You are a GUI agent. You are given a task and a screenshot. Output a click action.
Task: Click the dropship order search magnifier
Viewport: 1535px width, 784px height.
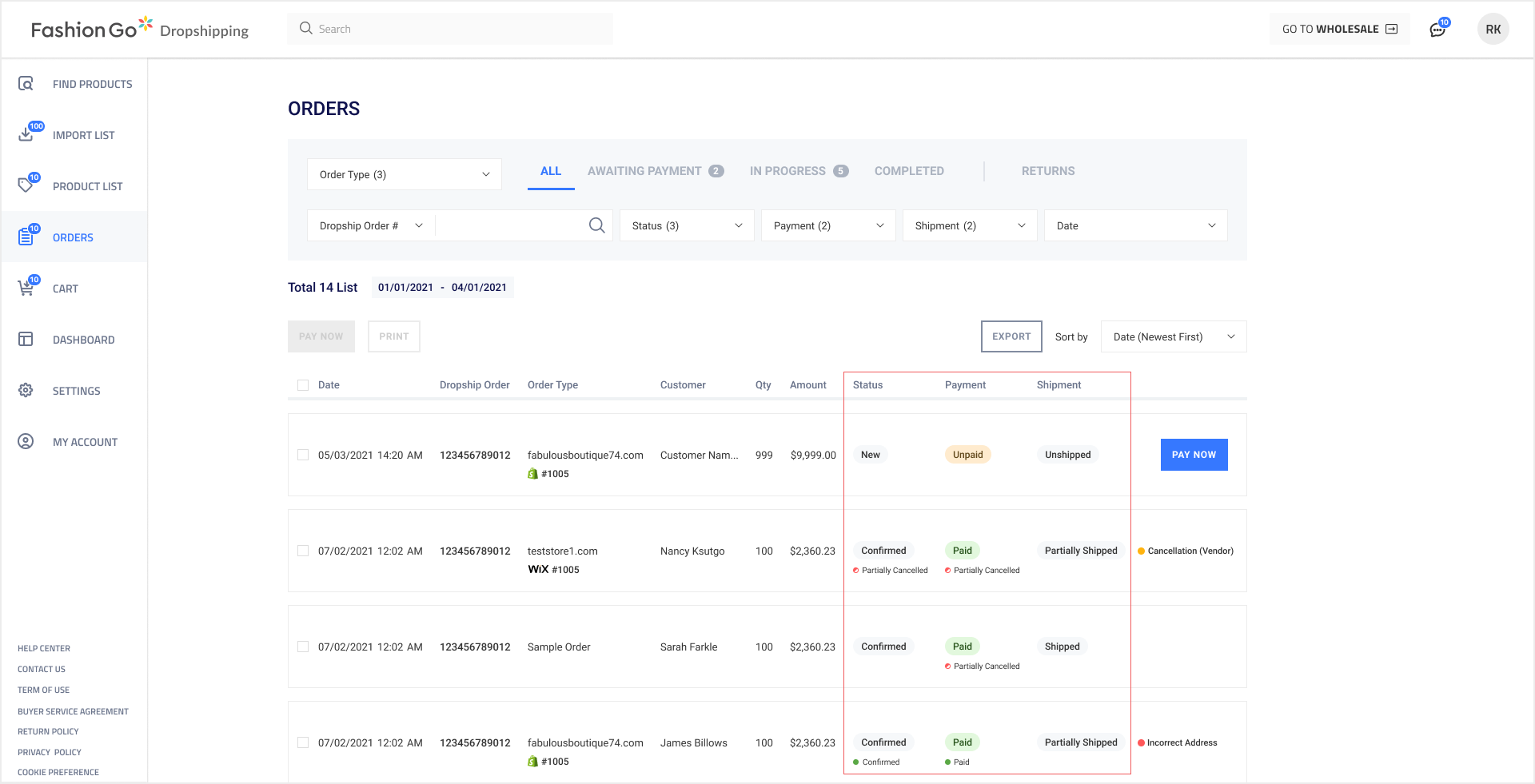point(596,225)
